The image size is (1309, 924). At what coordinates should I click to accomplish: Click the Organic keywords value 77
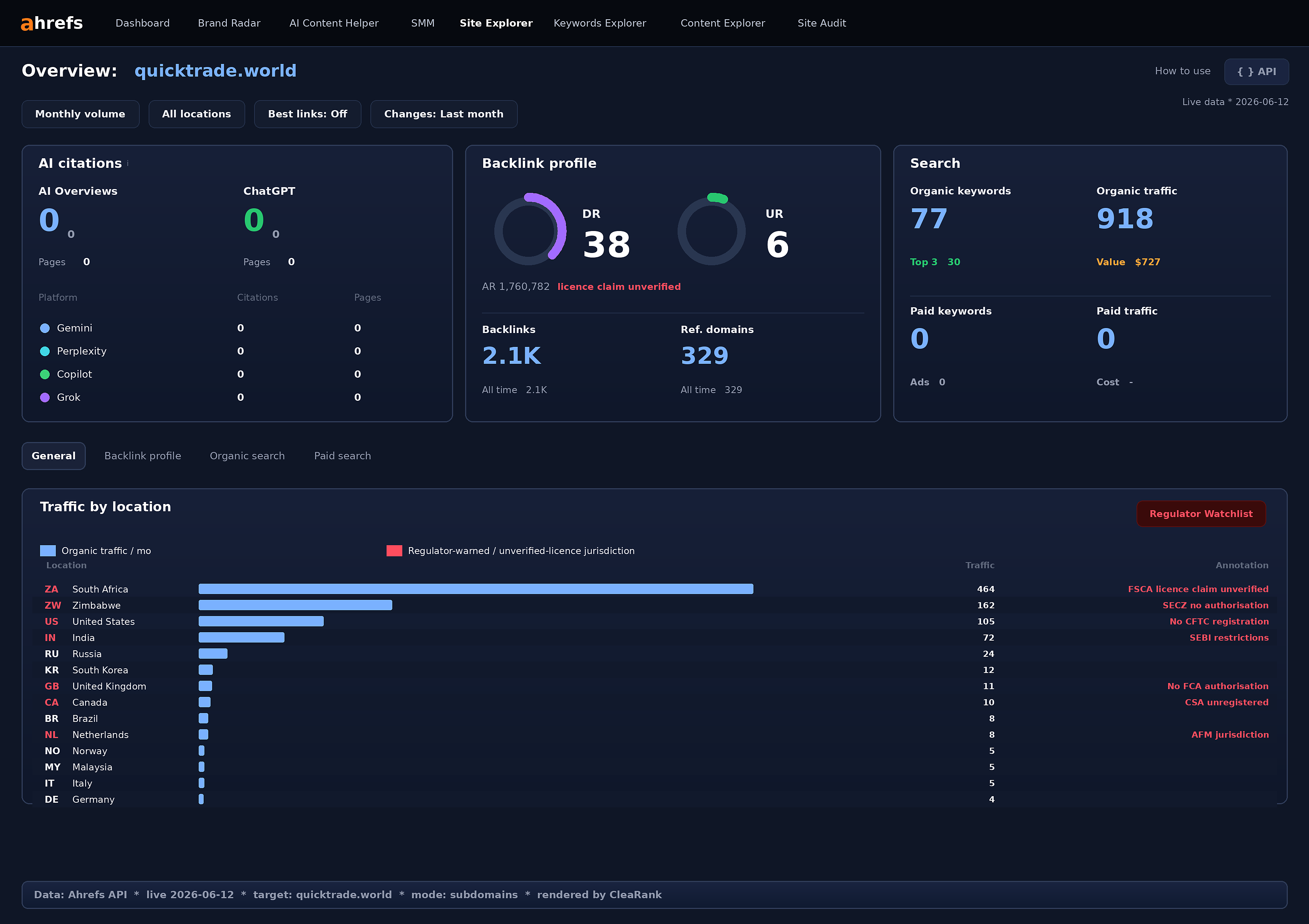(929, 219)
